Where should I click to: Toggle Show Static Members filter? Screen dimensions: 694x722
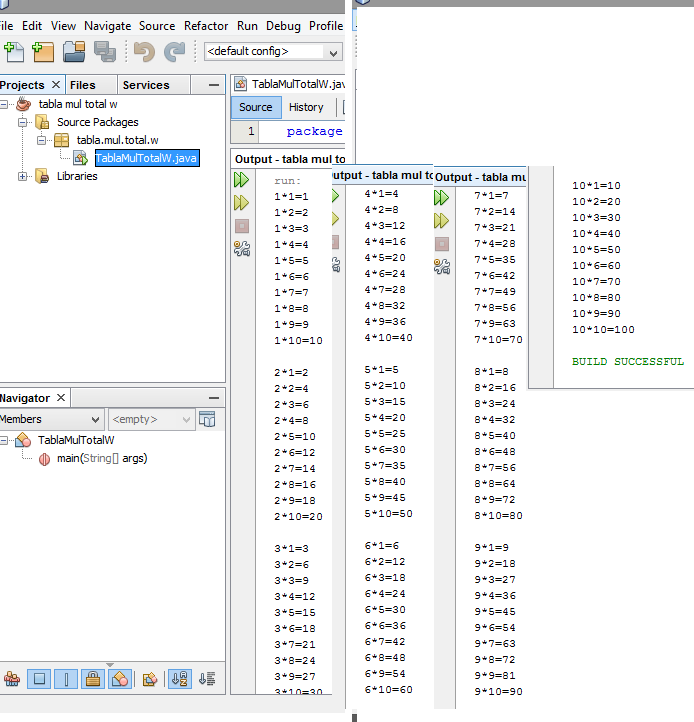coord(66,679)
